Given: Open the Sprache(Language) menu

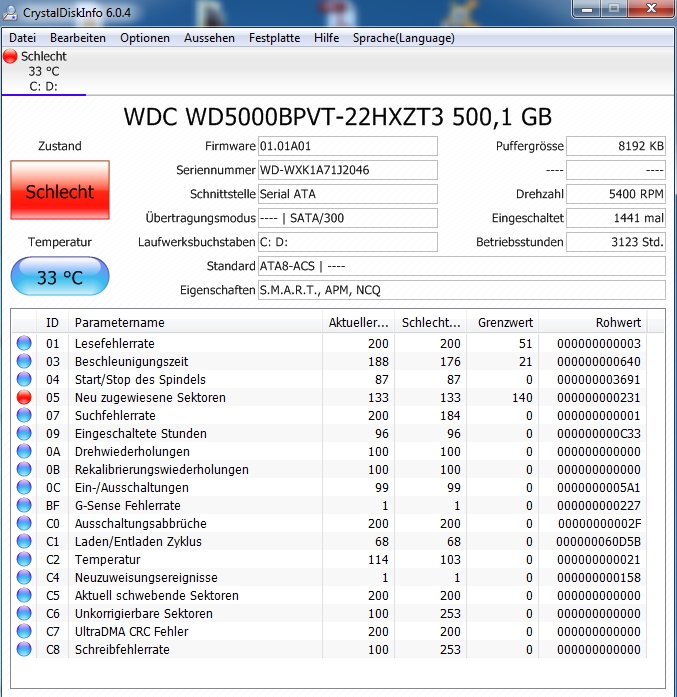Looking at the screenshot, I should coord(404,38).
